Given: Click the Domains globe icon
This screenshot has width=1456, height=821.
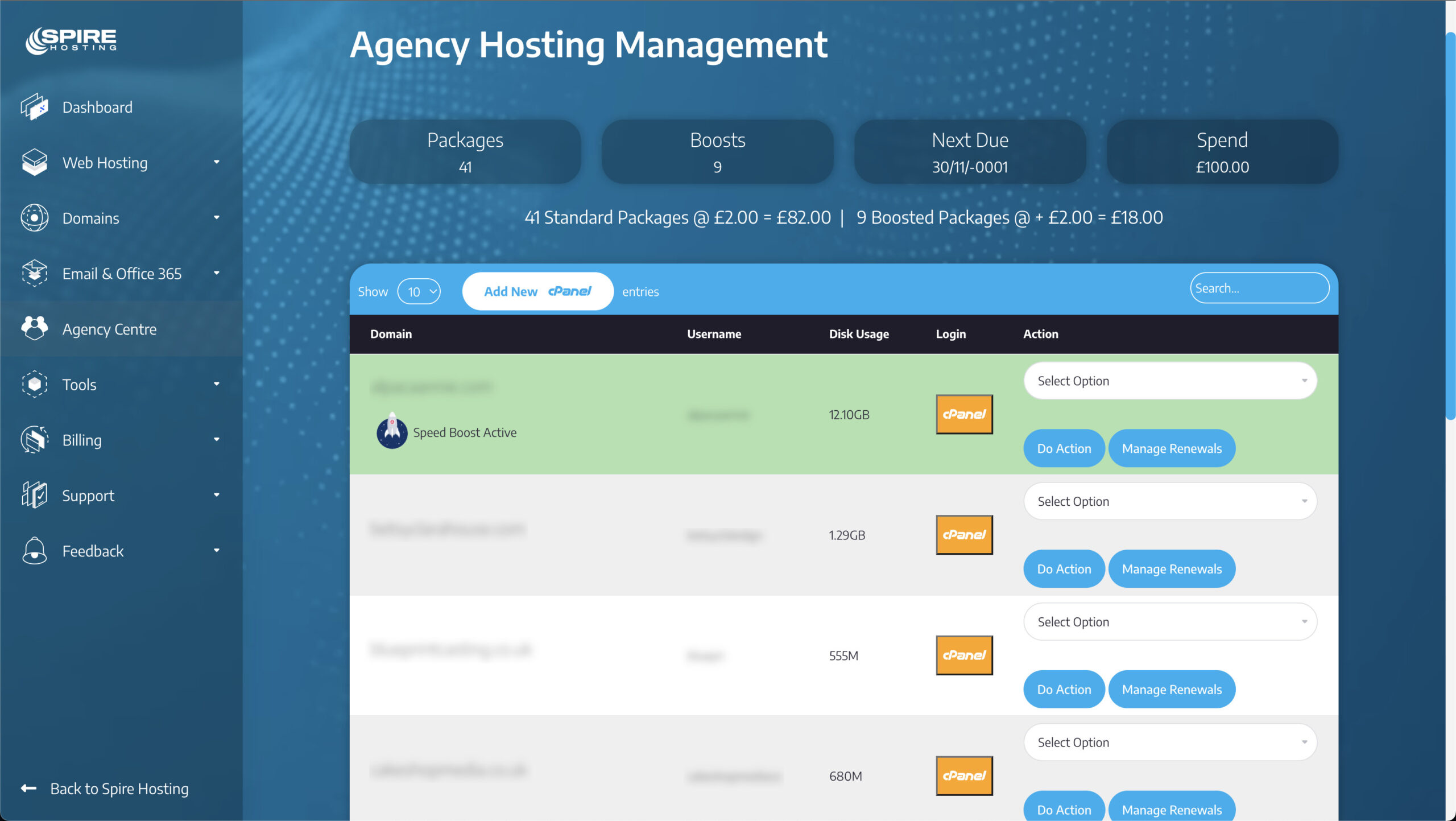Looking at the screenshot, I should click(x=34, y=217).
